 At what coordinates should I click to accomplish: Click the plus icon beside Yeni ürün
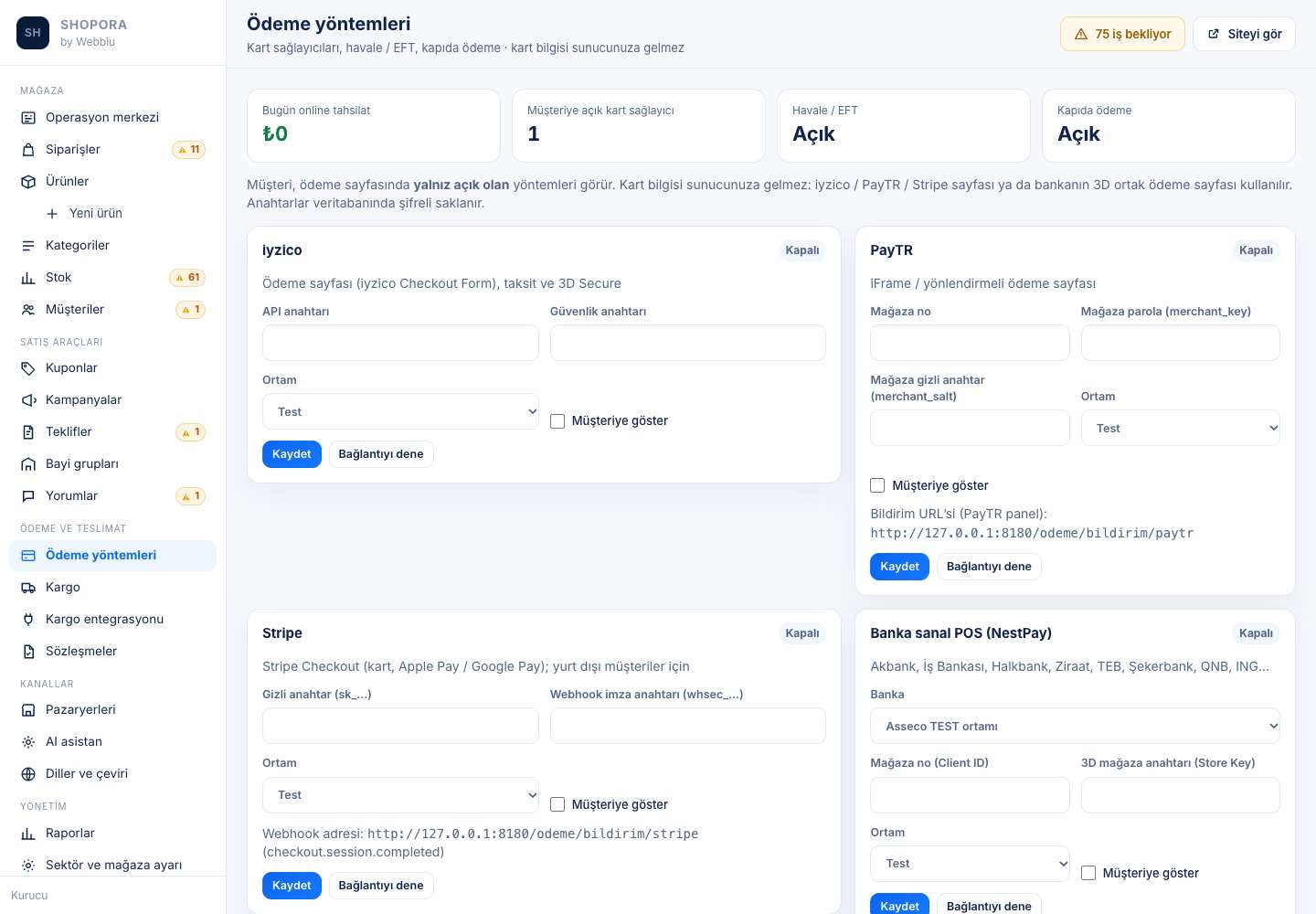point(52,214)
